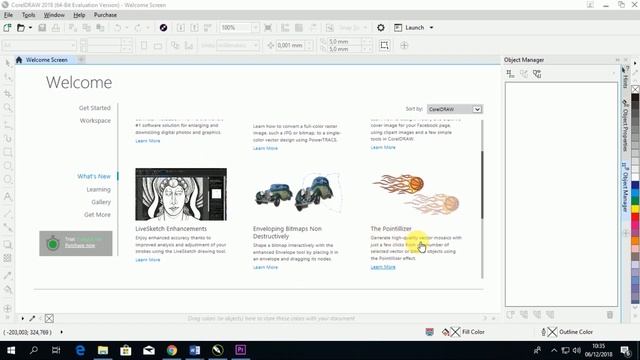Open the Window menu
The image size is (640, 360).
(54, 15)
